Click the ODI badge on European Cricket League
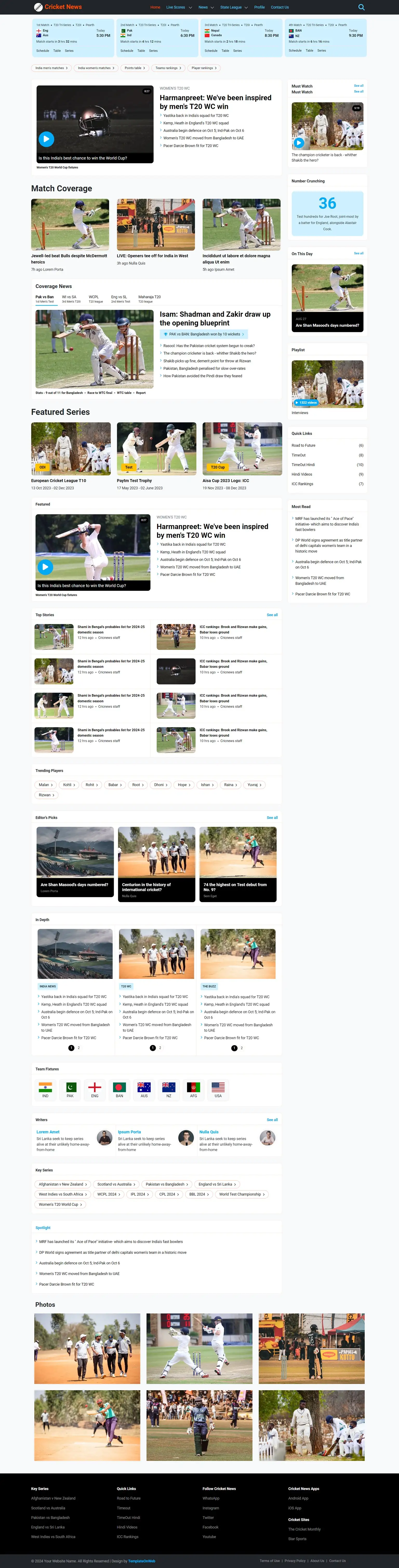 pyautogui.click(x=43, y=467)
